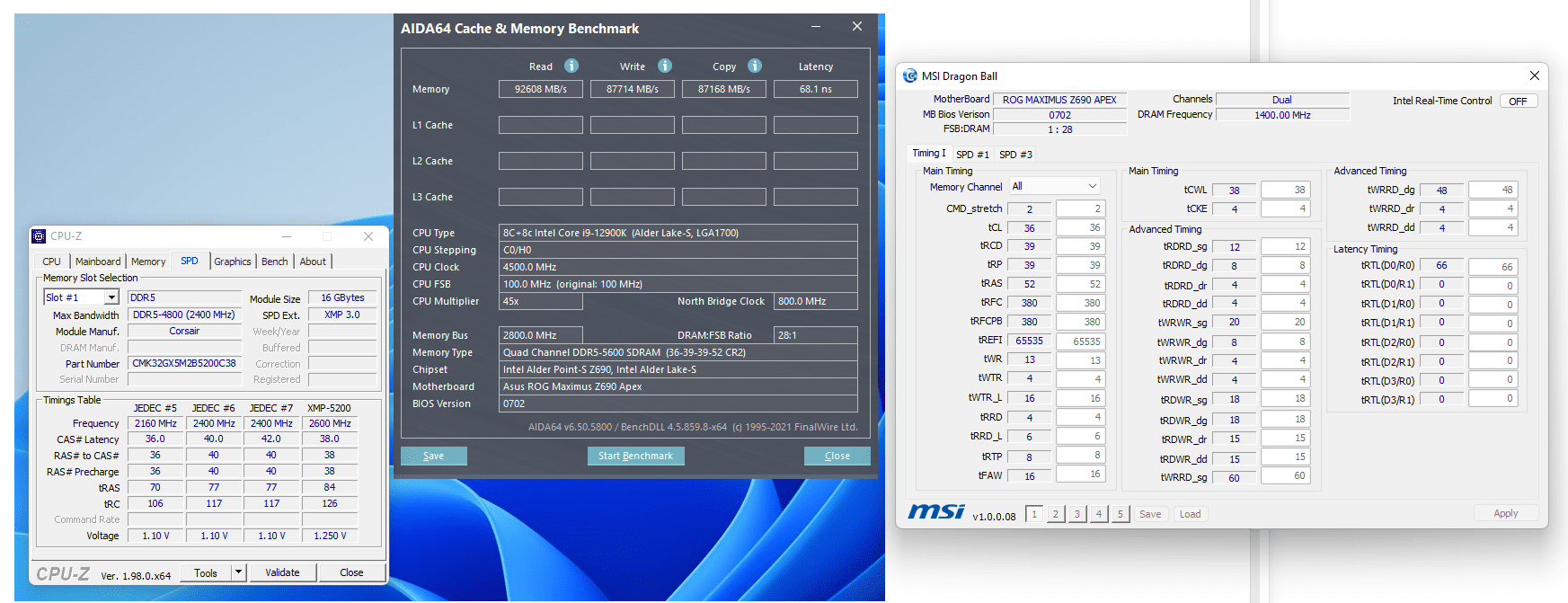The width and height of the screenshot is (1568, 603).
Task: Click the XMP 3.0 SPD Ext. value
Action: point(342,315)
